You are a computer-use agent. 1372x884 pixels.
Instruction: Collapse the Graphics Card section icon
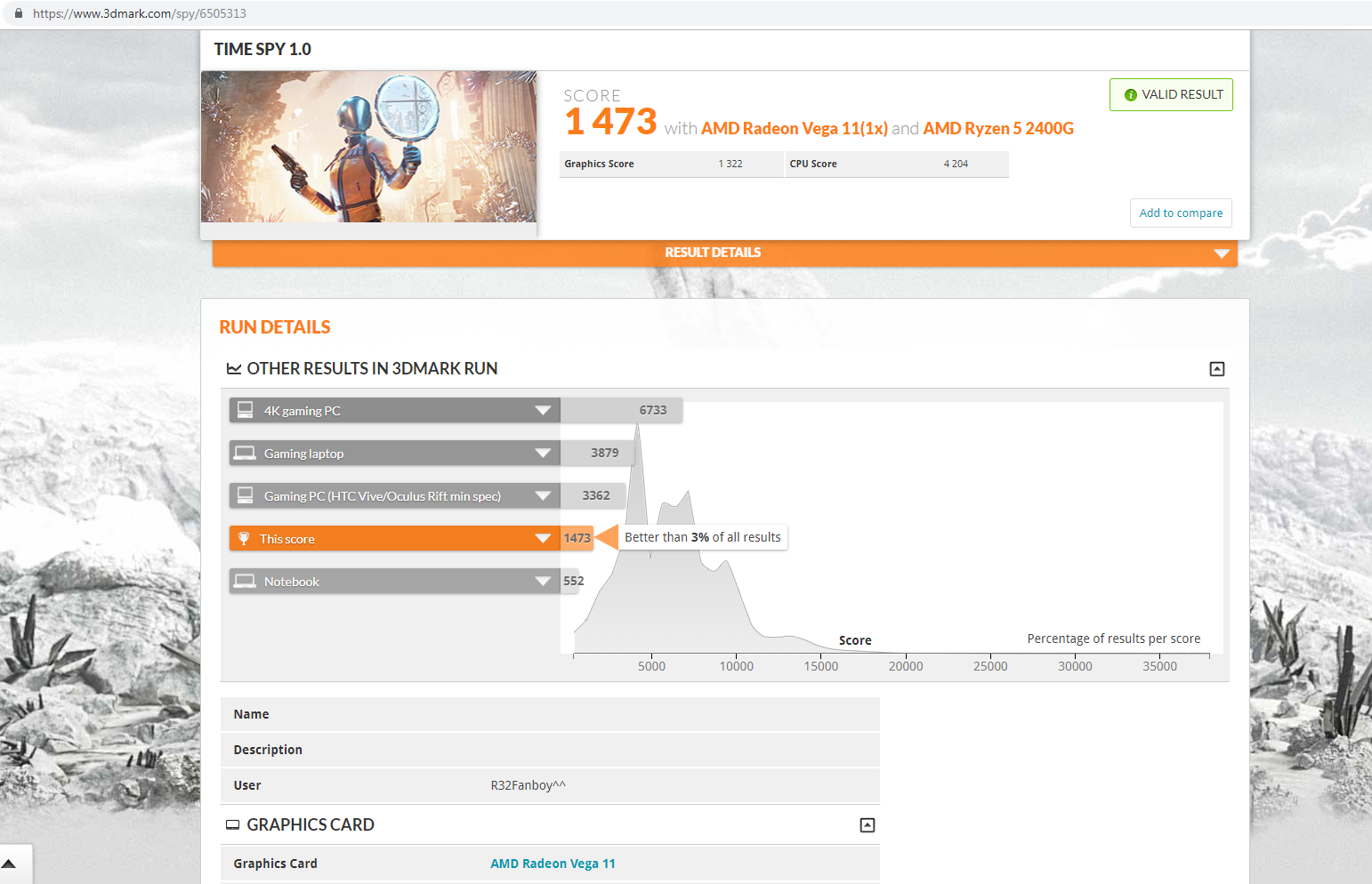868,825
